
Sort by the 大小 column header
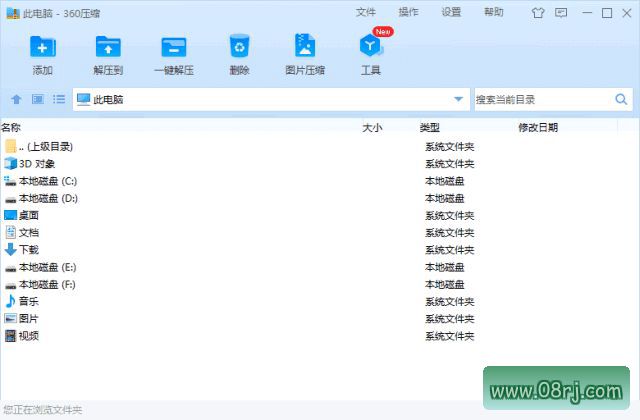(x=372, y=128)
